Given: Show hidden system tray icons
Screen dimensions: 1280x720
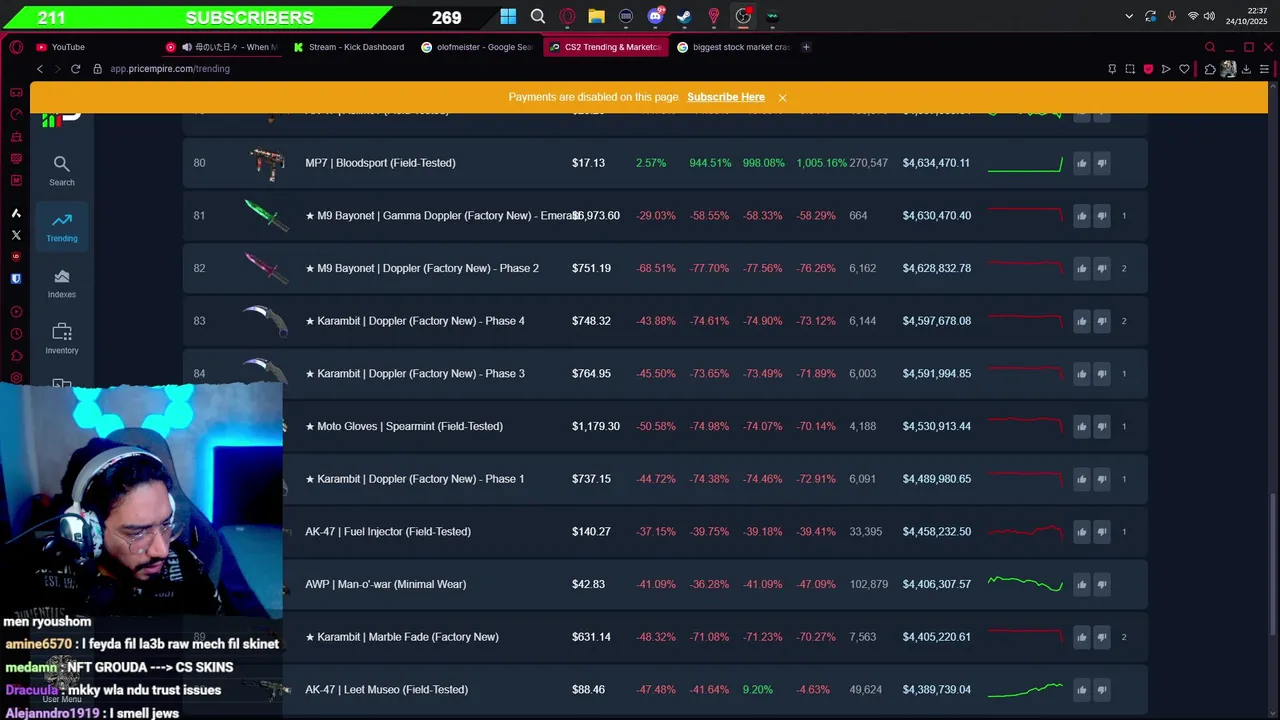Looking at the screenshot, I should tap(1129, 16).
